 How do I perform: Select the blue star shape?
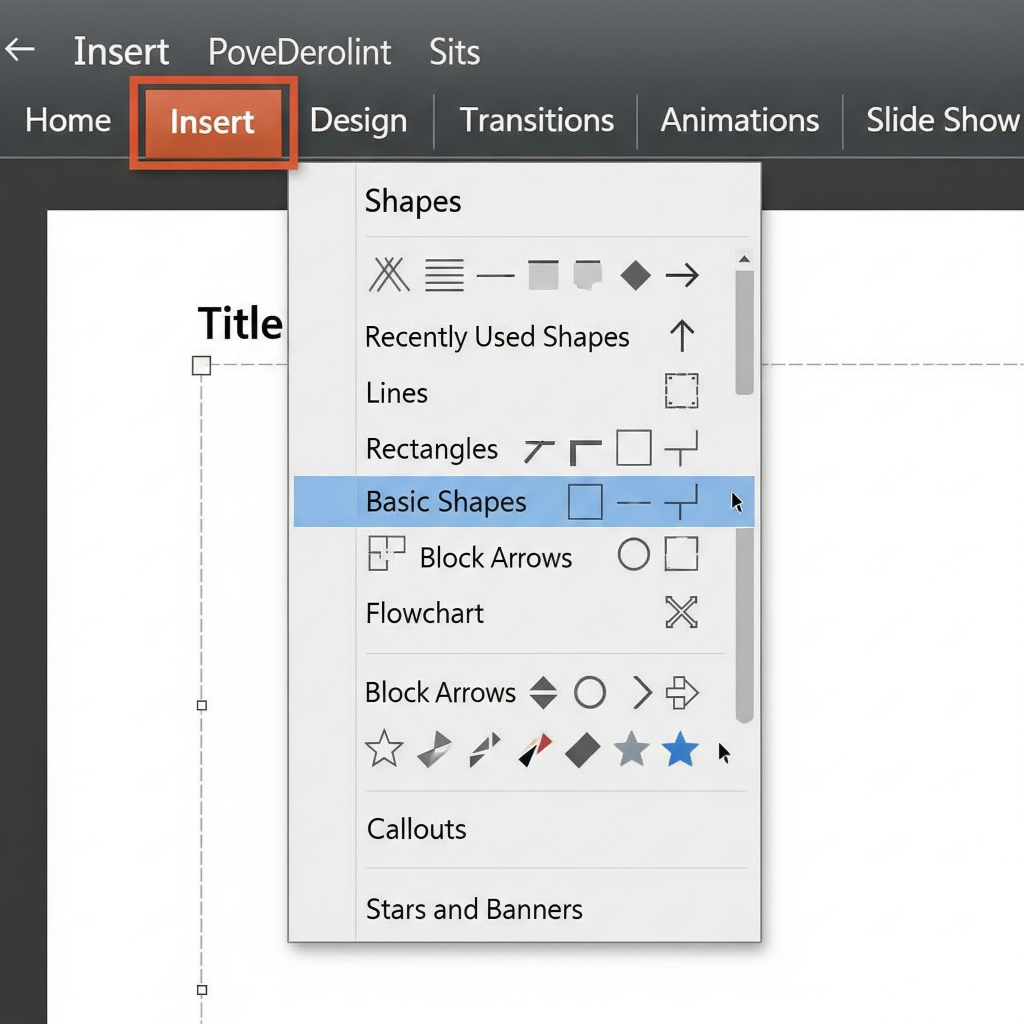[x=680, y=748]
